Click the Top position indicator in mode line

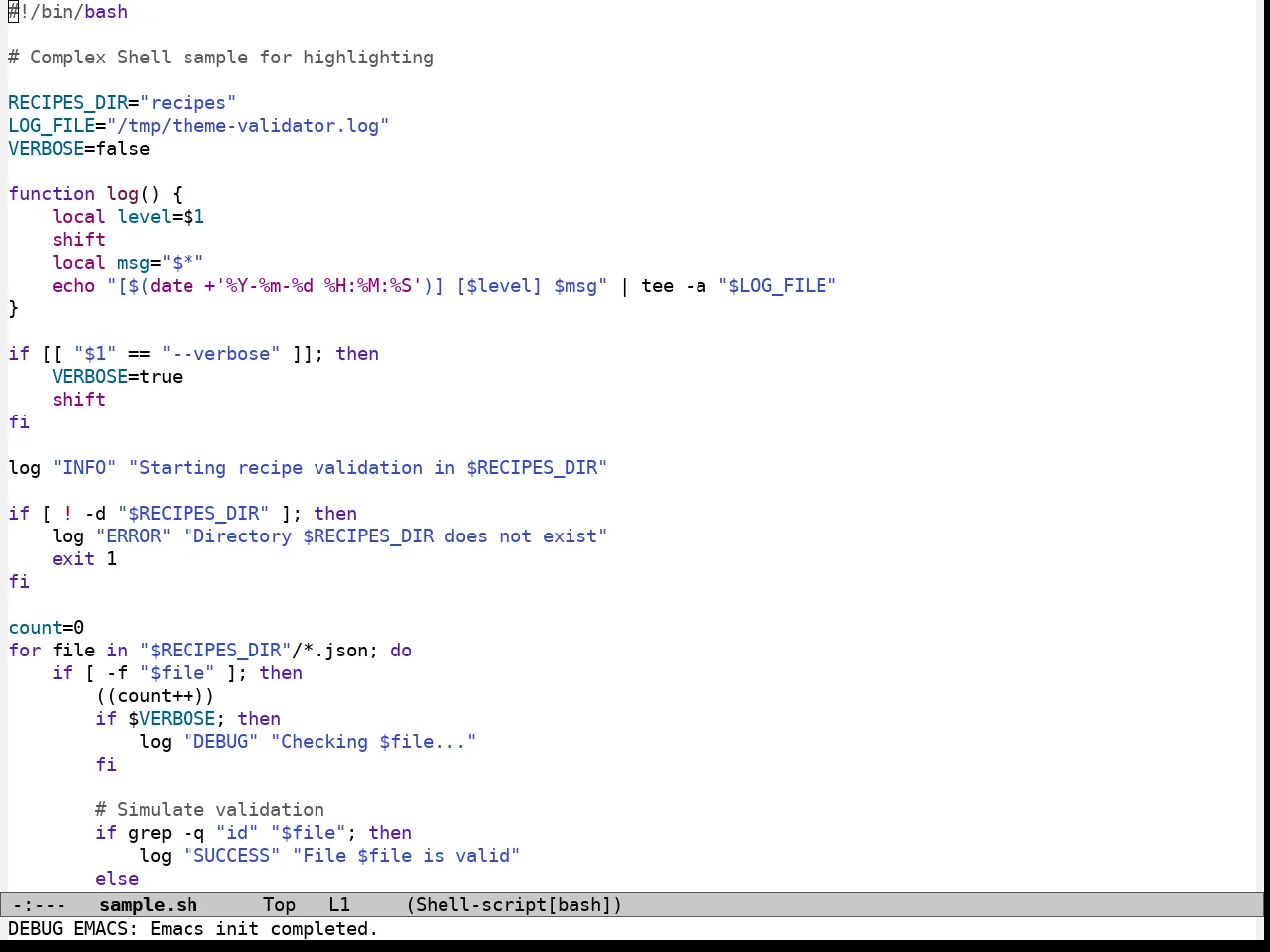pyautogui.click(x=280, y=905)
